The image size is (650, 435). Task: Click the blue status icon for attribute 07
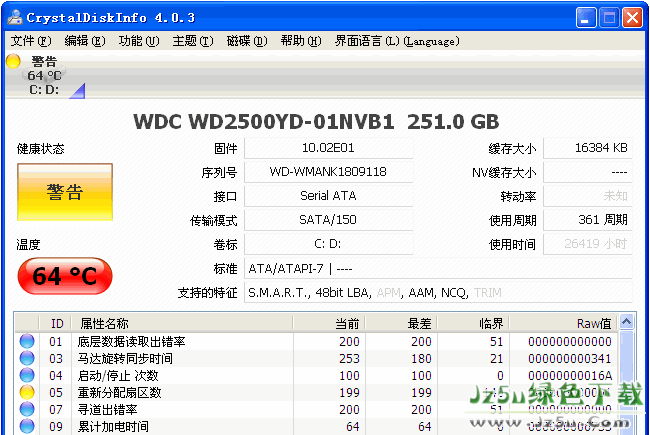point(27,409)
